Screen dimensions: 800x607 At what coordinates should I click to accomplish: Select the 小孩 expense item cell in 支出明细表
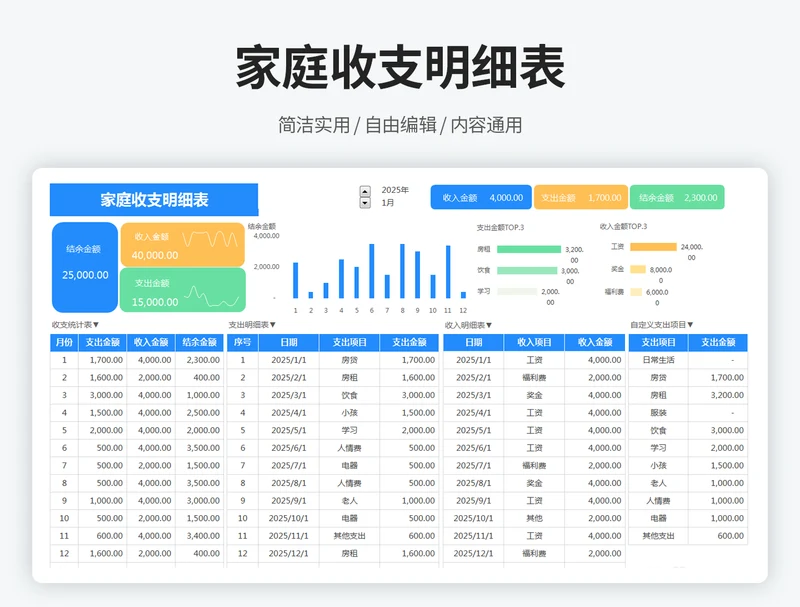(349, 413)
